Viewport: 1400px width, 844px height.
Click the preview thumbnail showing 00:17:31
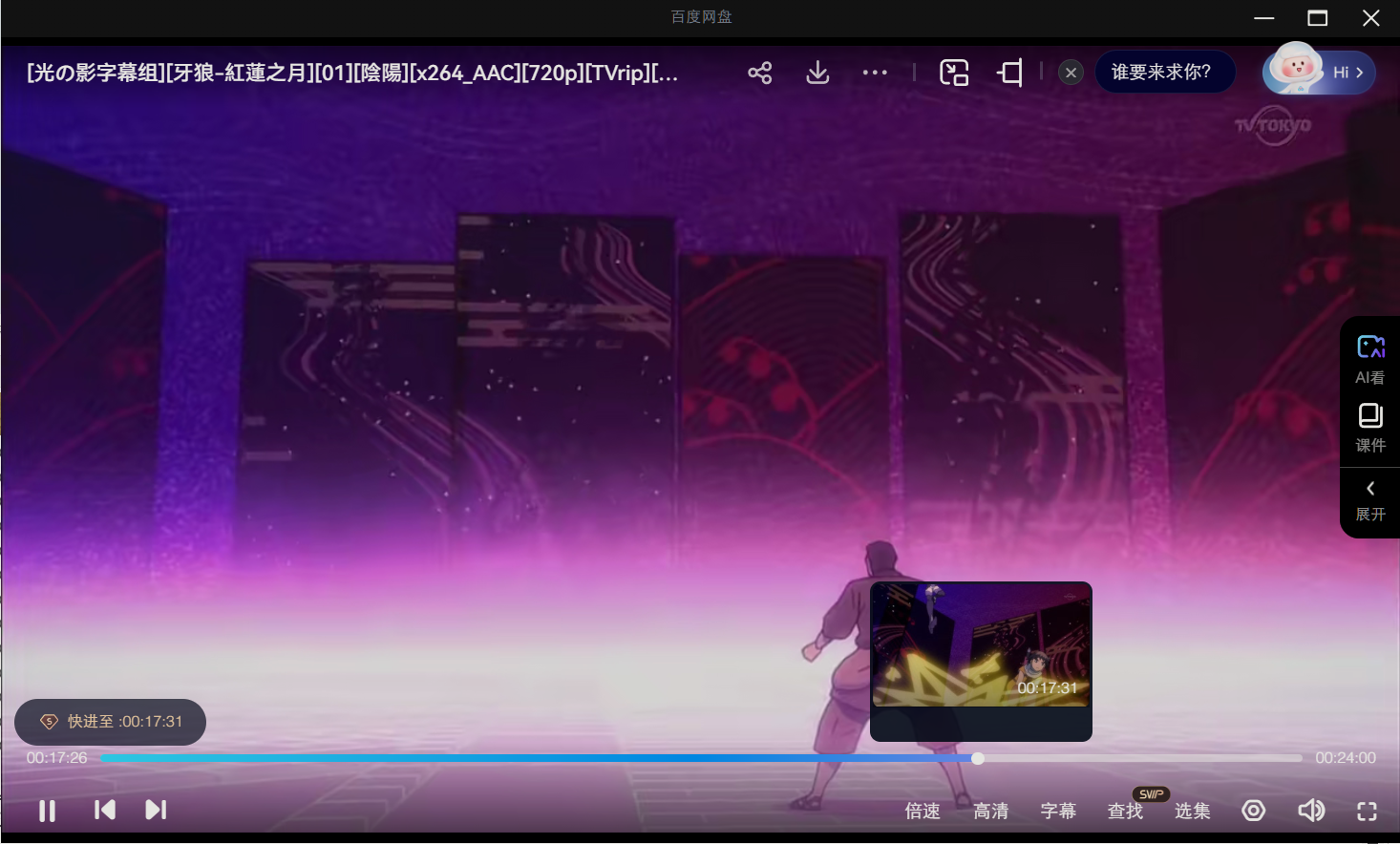981,661
